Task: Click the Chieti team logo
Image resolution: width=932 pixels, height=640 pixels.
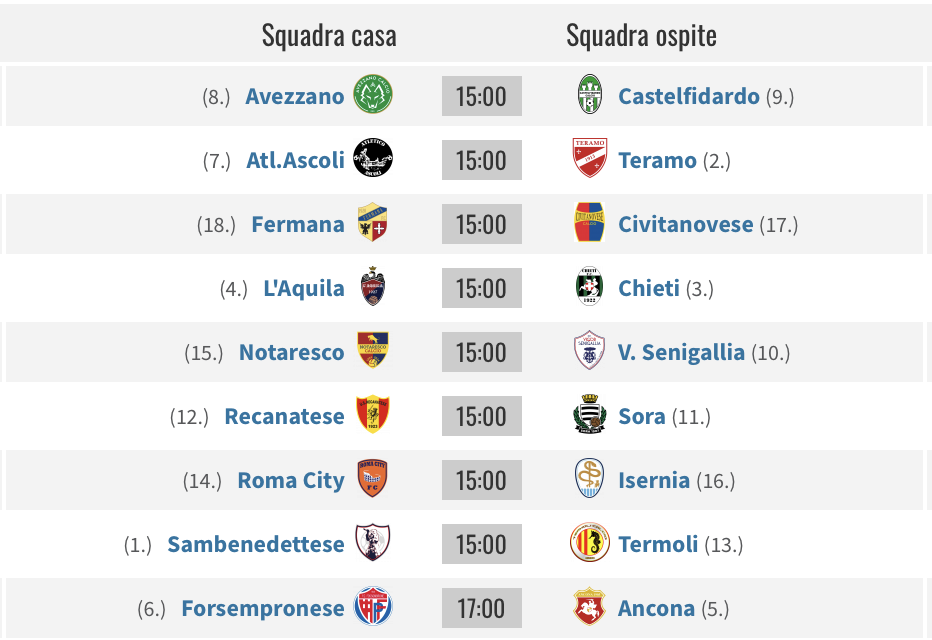Action: (x=589, y=288)
